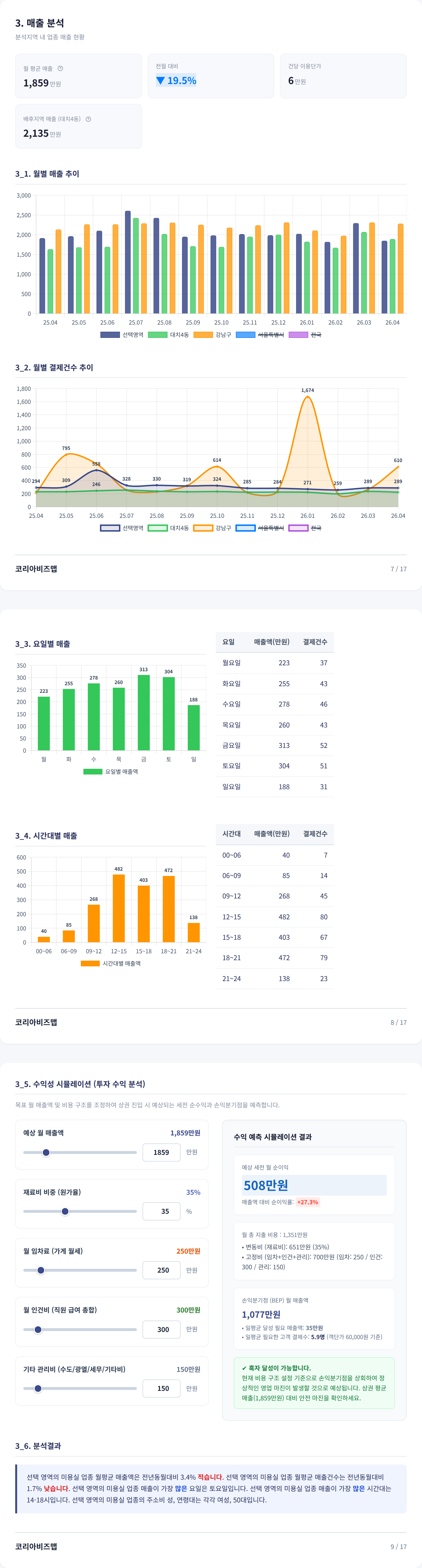
Task: Click the 건당 이용단가 card value
Action: (x=297, y=80)
